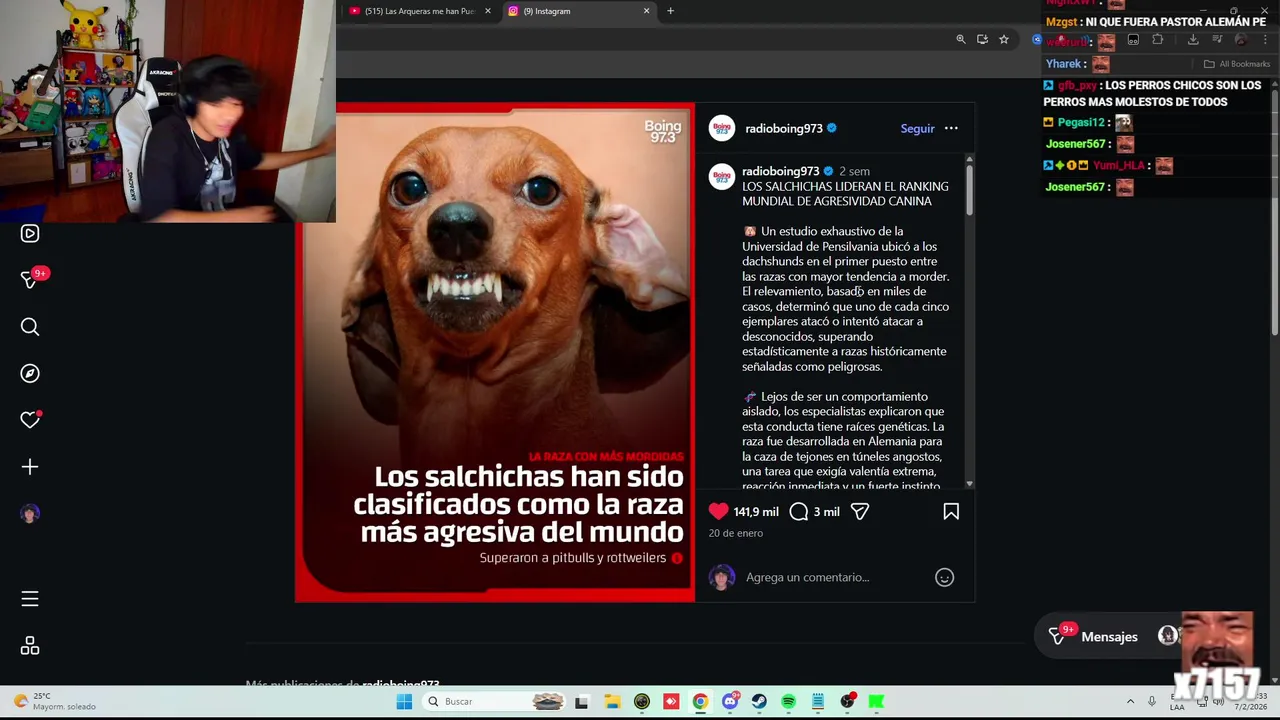
Task: Open the hamburger More menu in sidebar
Action: (30, 599)
